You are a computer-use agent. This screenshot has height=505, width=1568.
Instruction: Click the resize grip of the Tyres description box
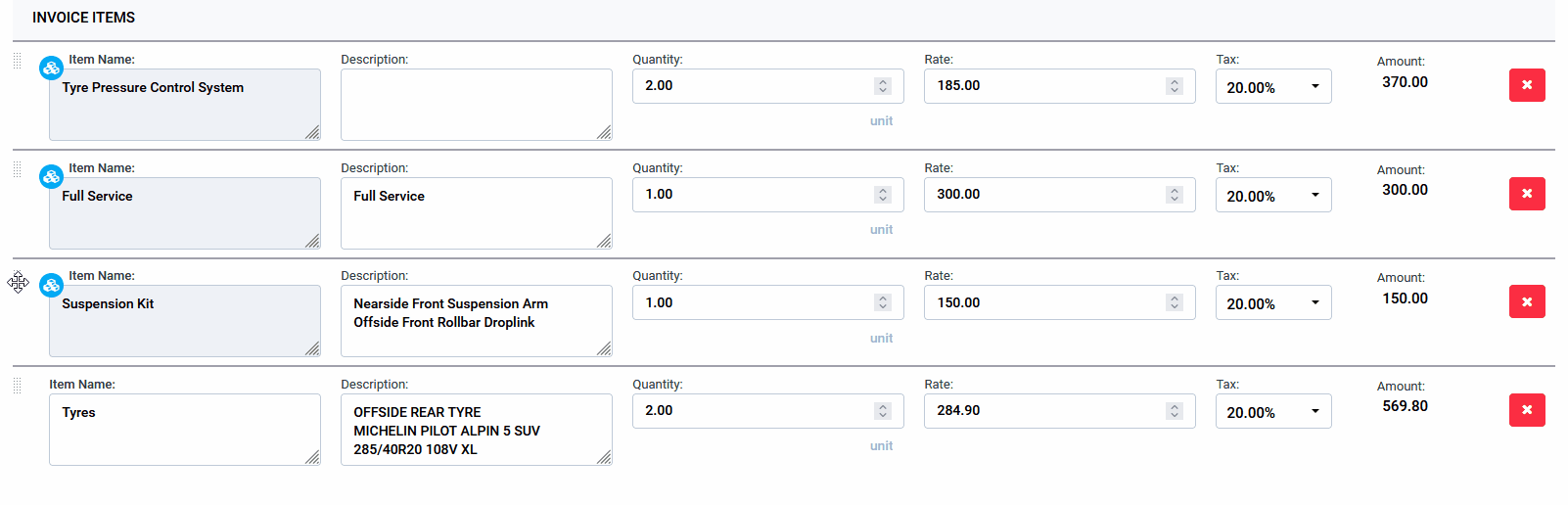604,457
